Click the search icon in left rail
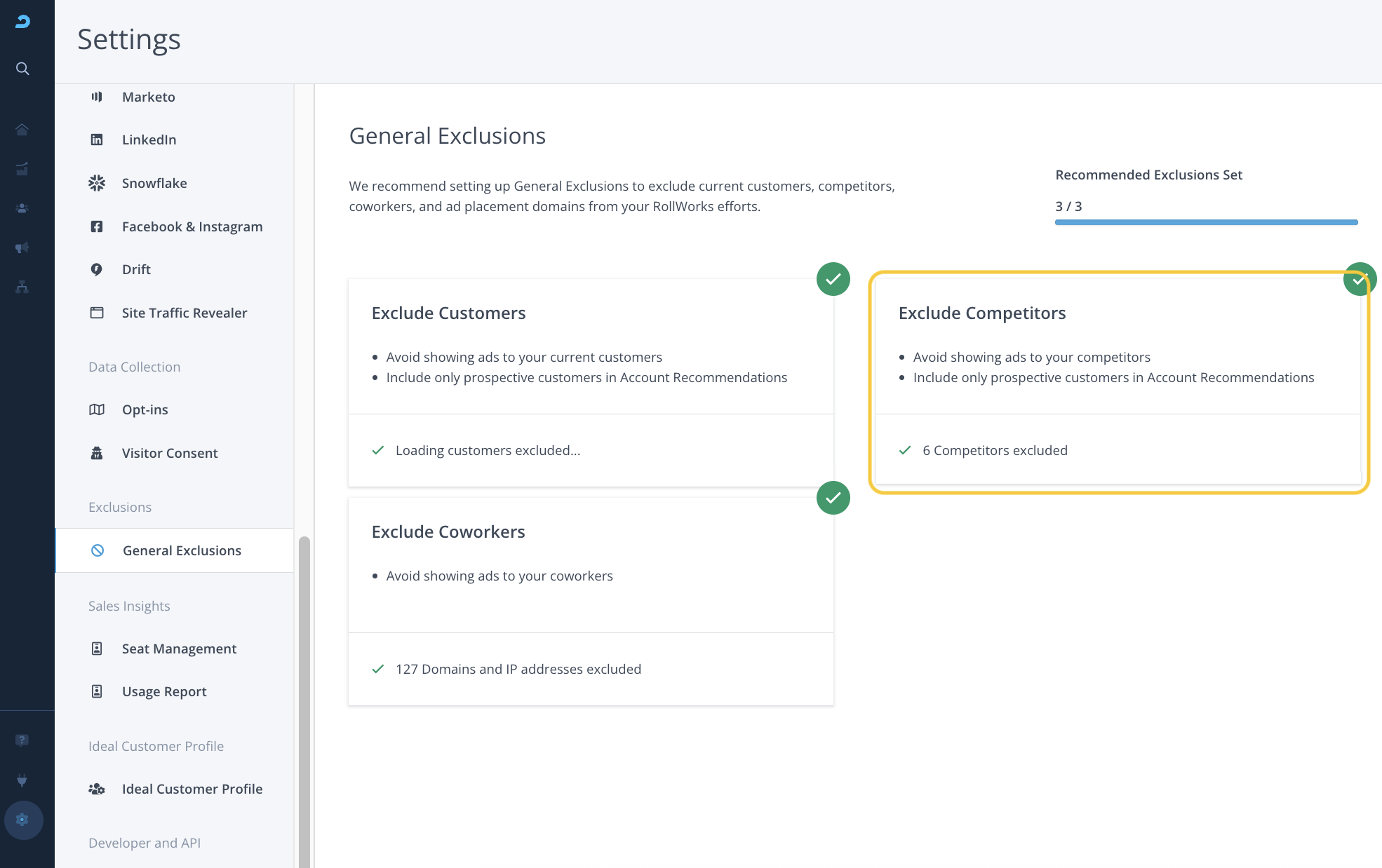 [x=22, y=69]
